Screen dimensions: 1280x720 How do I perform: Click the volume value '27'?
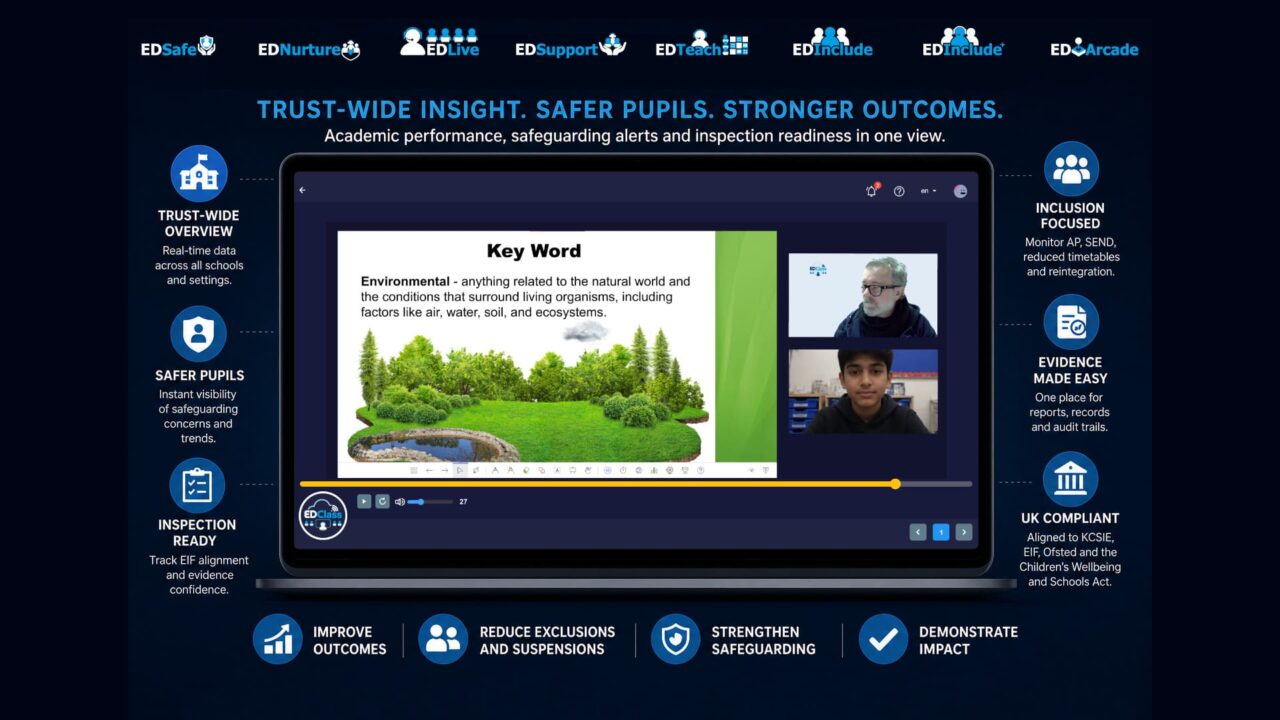[463, 502]
